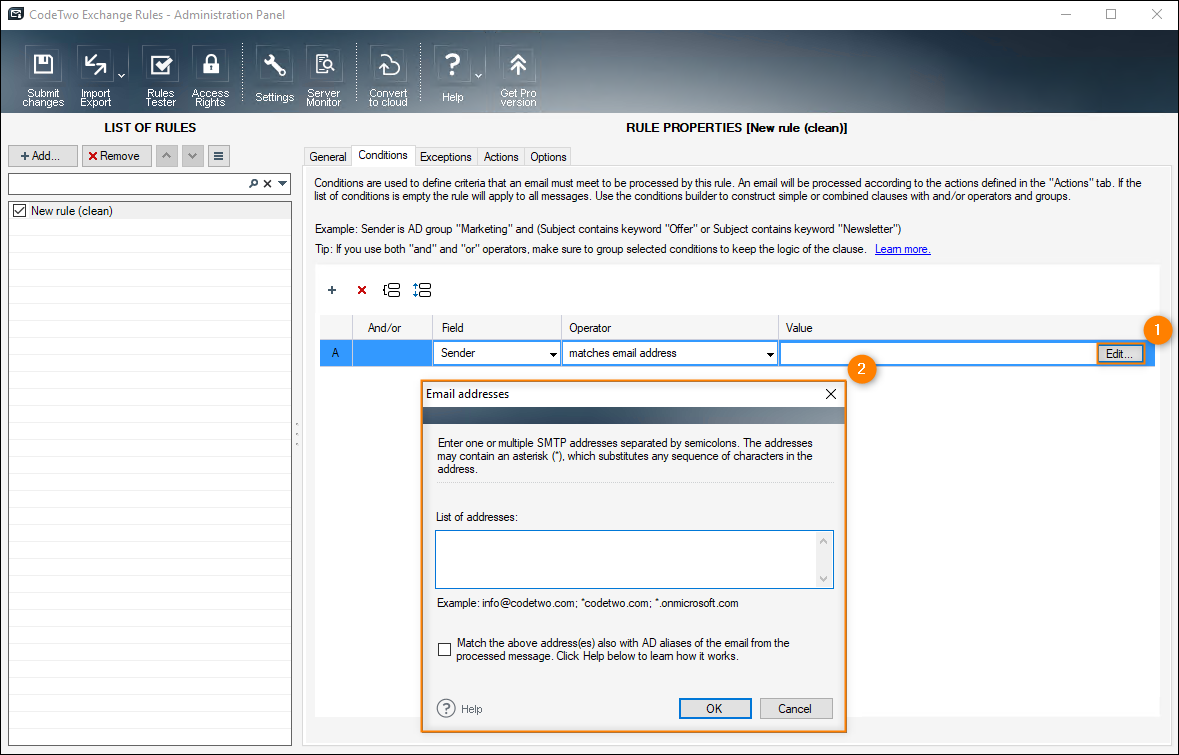Viewport: 1179px width, 755px height.
Task: Clear the rules search with X icon
Action: [267, 183]
